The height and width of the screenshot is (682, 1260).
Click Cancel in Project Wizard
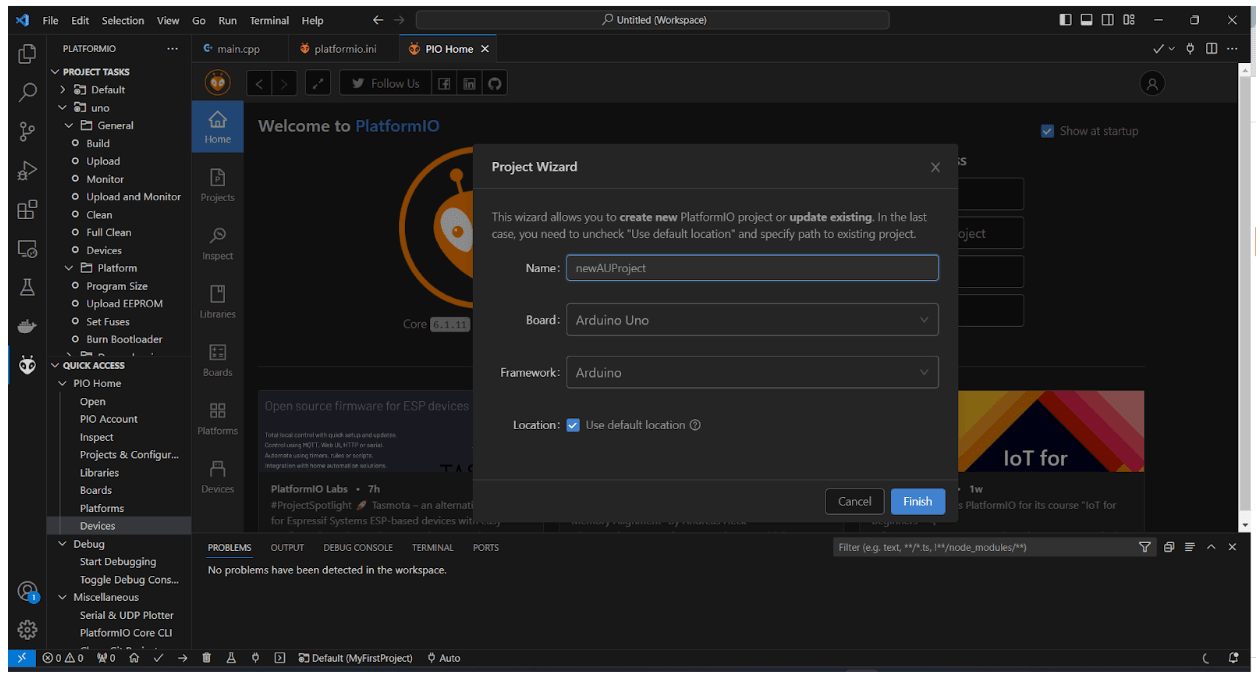click(855, 501)
